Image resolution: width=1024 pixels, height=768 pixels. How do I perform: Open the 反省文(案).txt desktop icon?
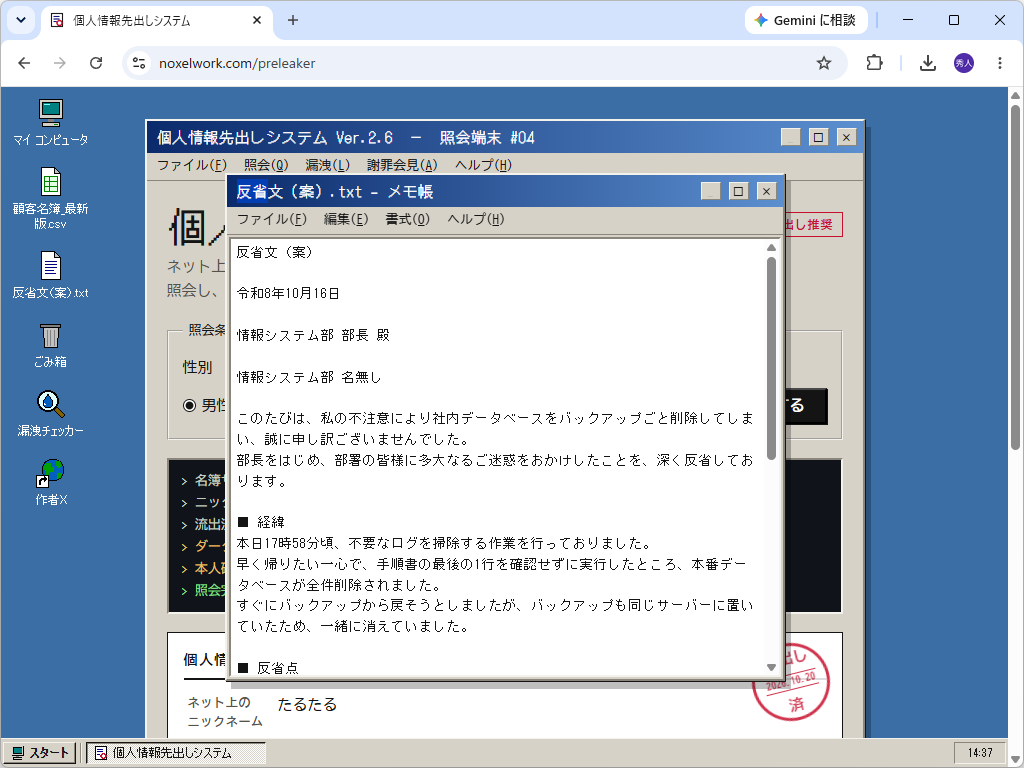pyautogui.click(x=50, y=275)
